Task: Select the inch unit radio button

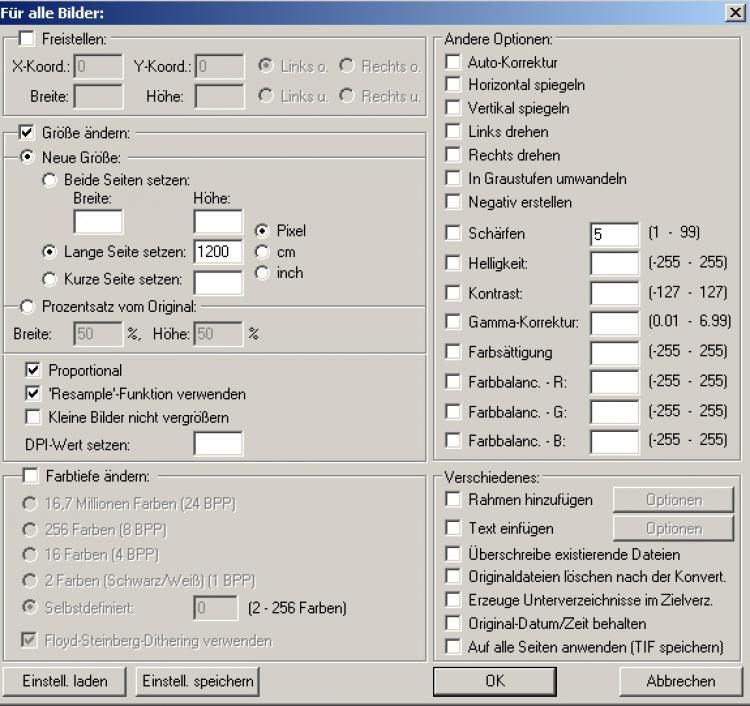Action: (x=262, y=272)
